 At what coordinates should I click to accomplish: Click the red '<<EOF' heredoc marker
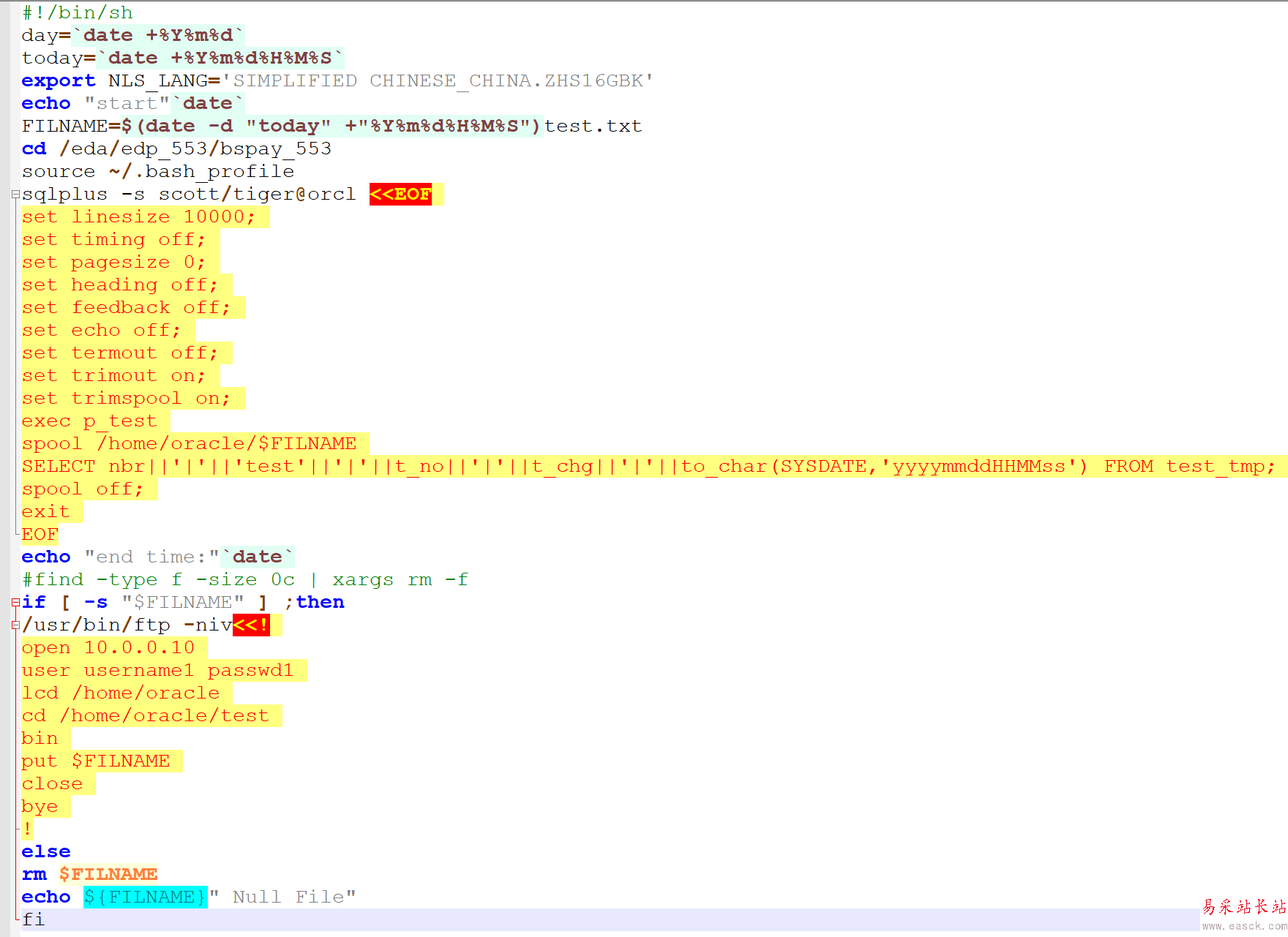coord(400,194)
